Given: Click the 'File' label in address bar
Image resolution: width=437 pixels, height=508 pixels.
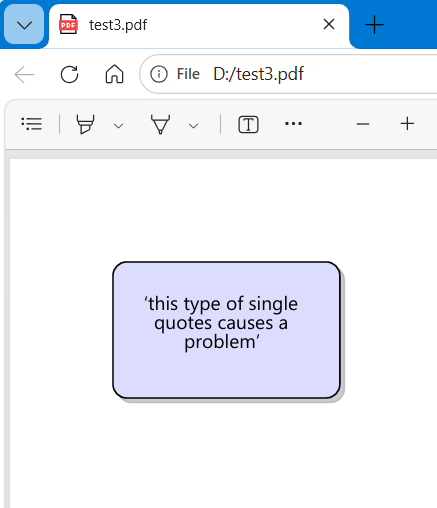Looking at the screenshot, I should coord(188,74).
